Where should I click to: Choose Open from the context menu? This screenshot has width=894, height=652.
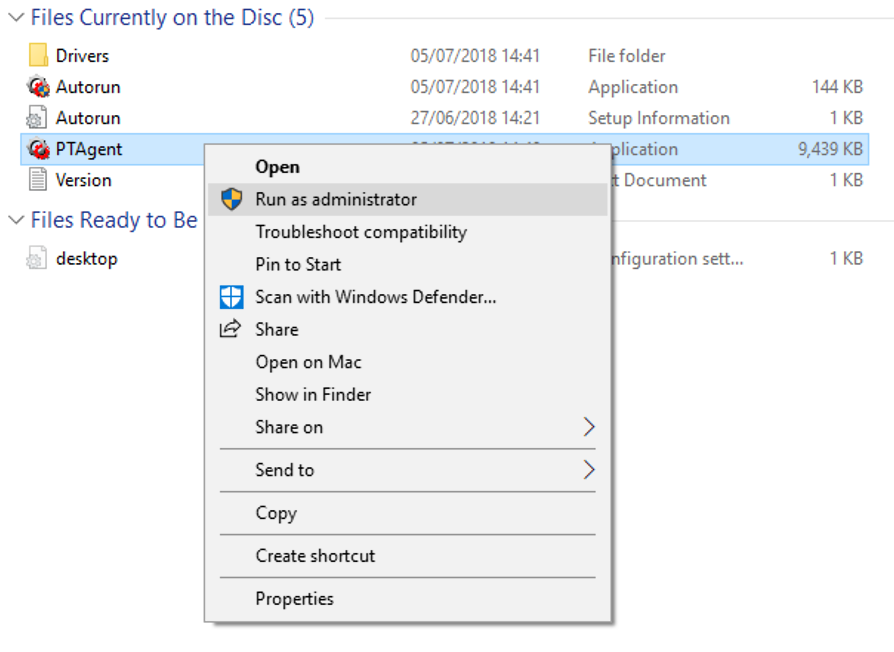(x=277, y=167)
